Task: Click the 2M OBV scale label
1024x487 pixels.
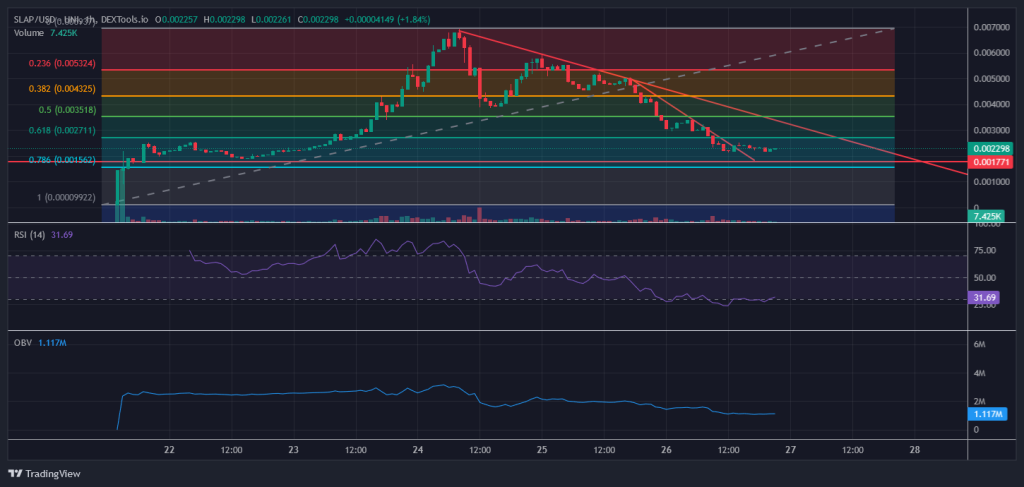Action: [x=979, y=401]
